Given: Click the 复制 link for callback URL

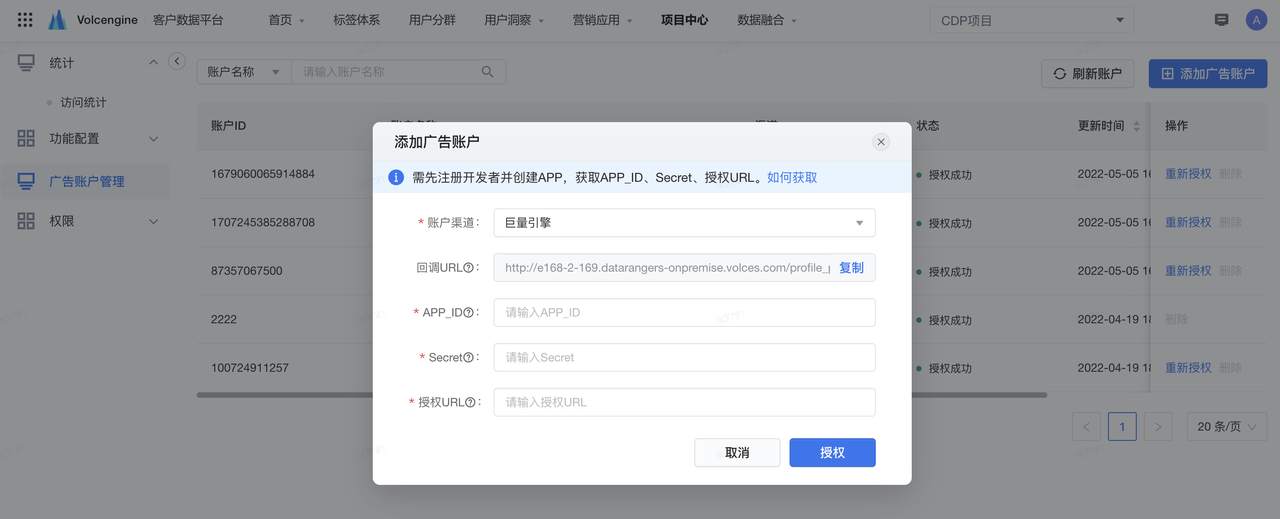Looking at the screenshot, I should 851,268.
